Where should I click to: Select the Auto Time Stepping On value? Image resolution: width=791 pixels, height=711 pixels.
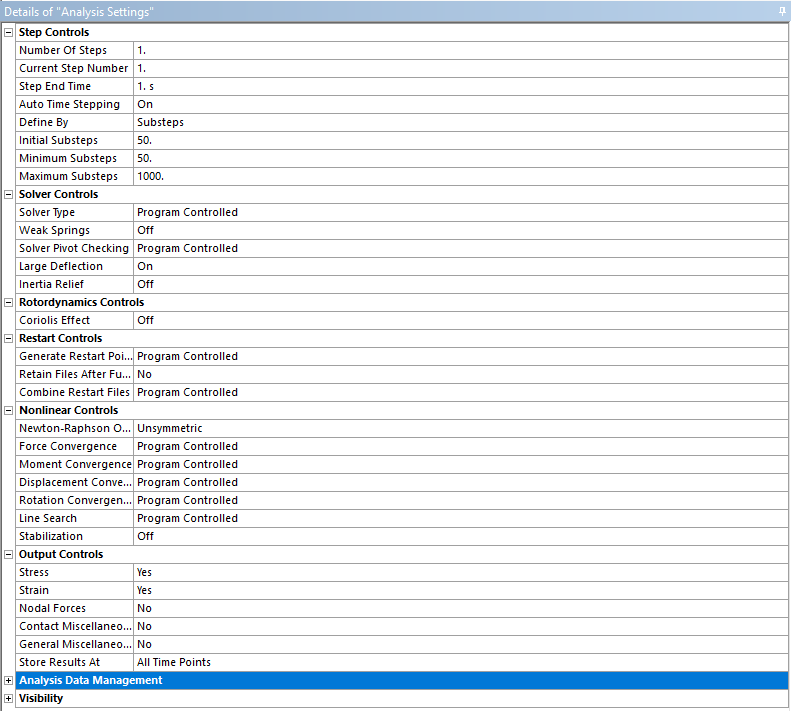461,104
